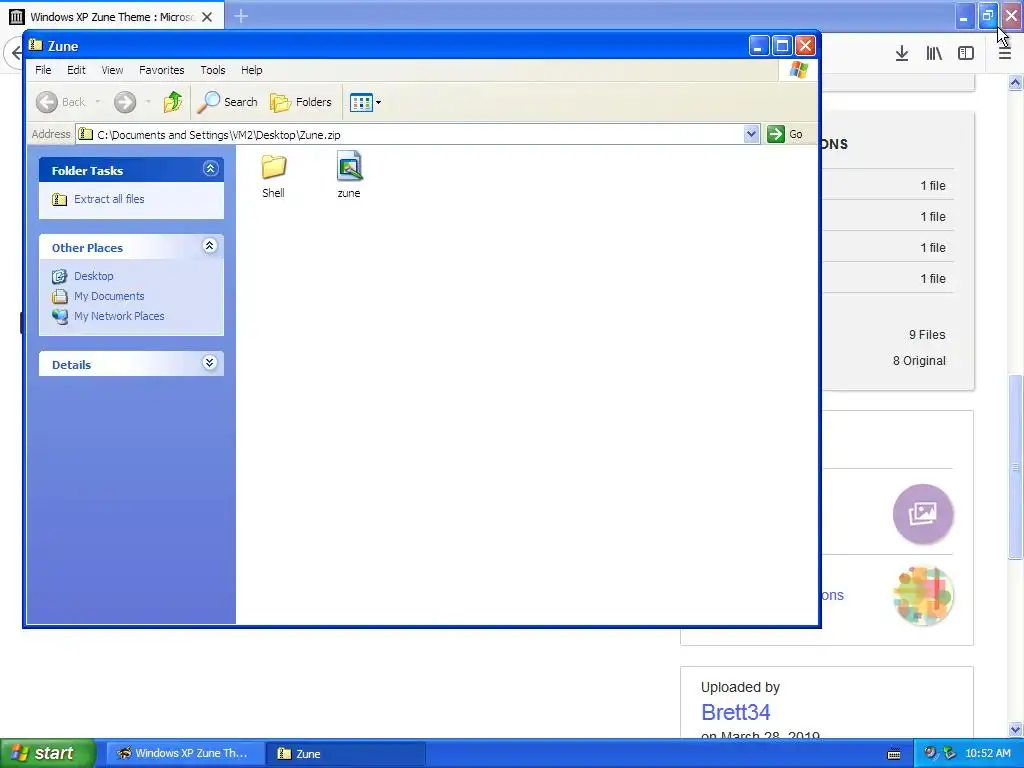Click the 8 Original entry
Viewport: 1024px width, 768px height.
pos(919,360)
